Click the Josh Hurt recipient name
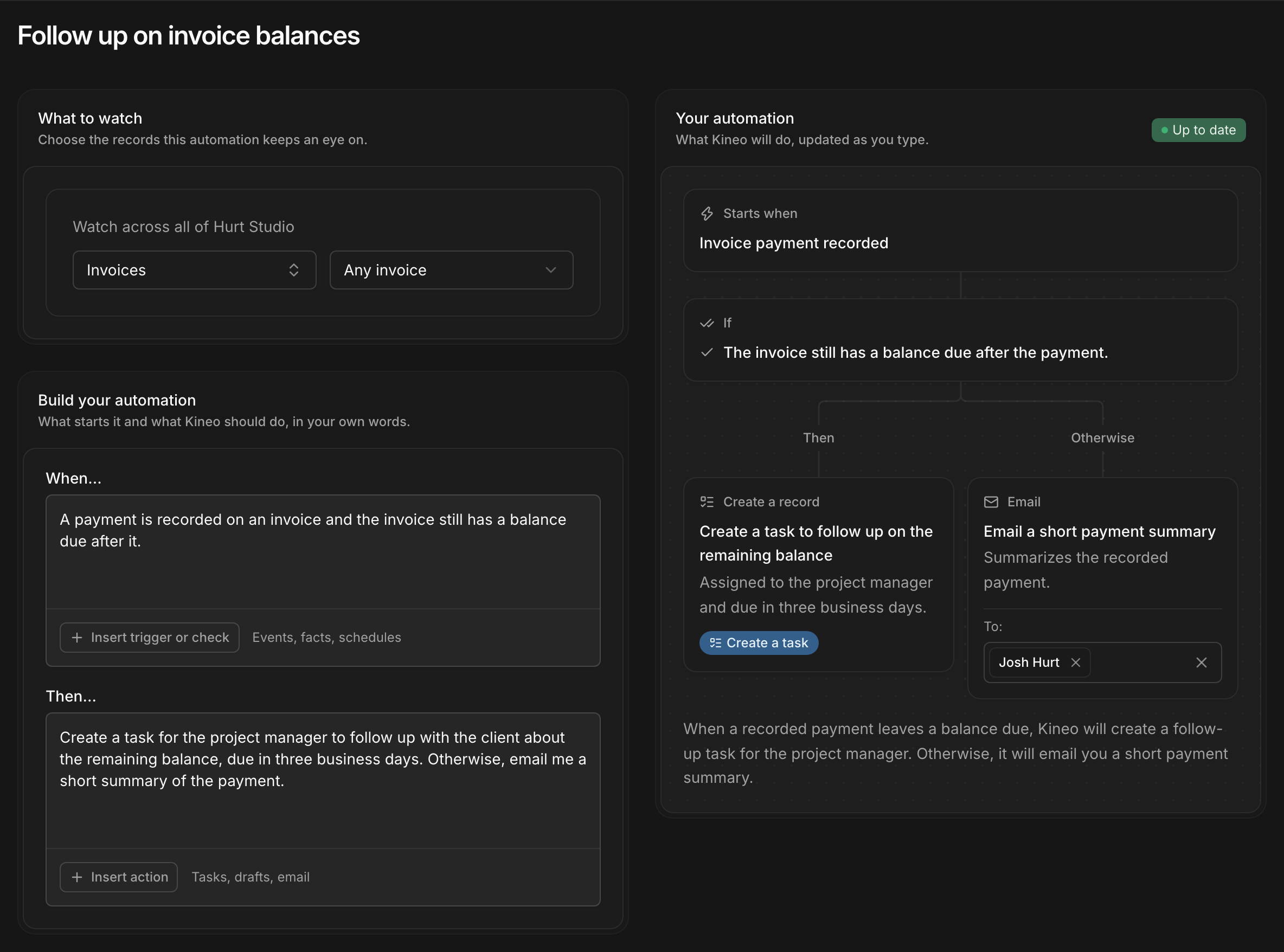 click(1029, 662)
